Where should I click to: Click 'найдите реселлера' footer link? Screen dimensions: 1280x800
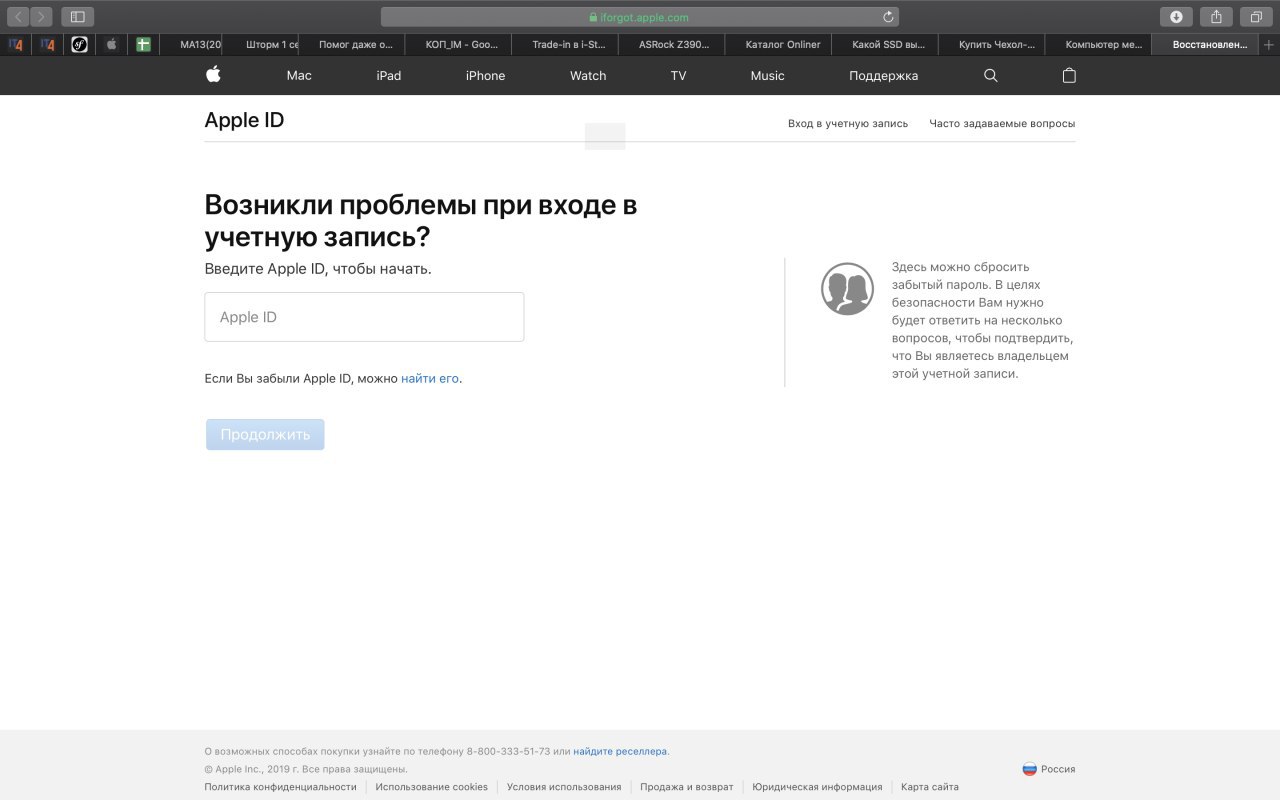(621, 751)
